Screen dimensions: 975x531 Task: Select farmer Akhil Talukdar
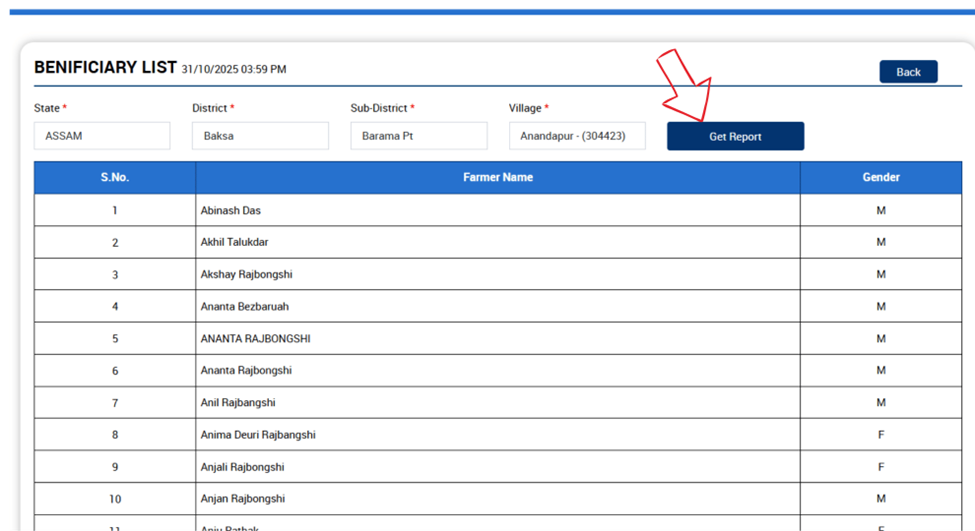234,243
